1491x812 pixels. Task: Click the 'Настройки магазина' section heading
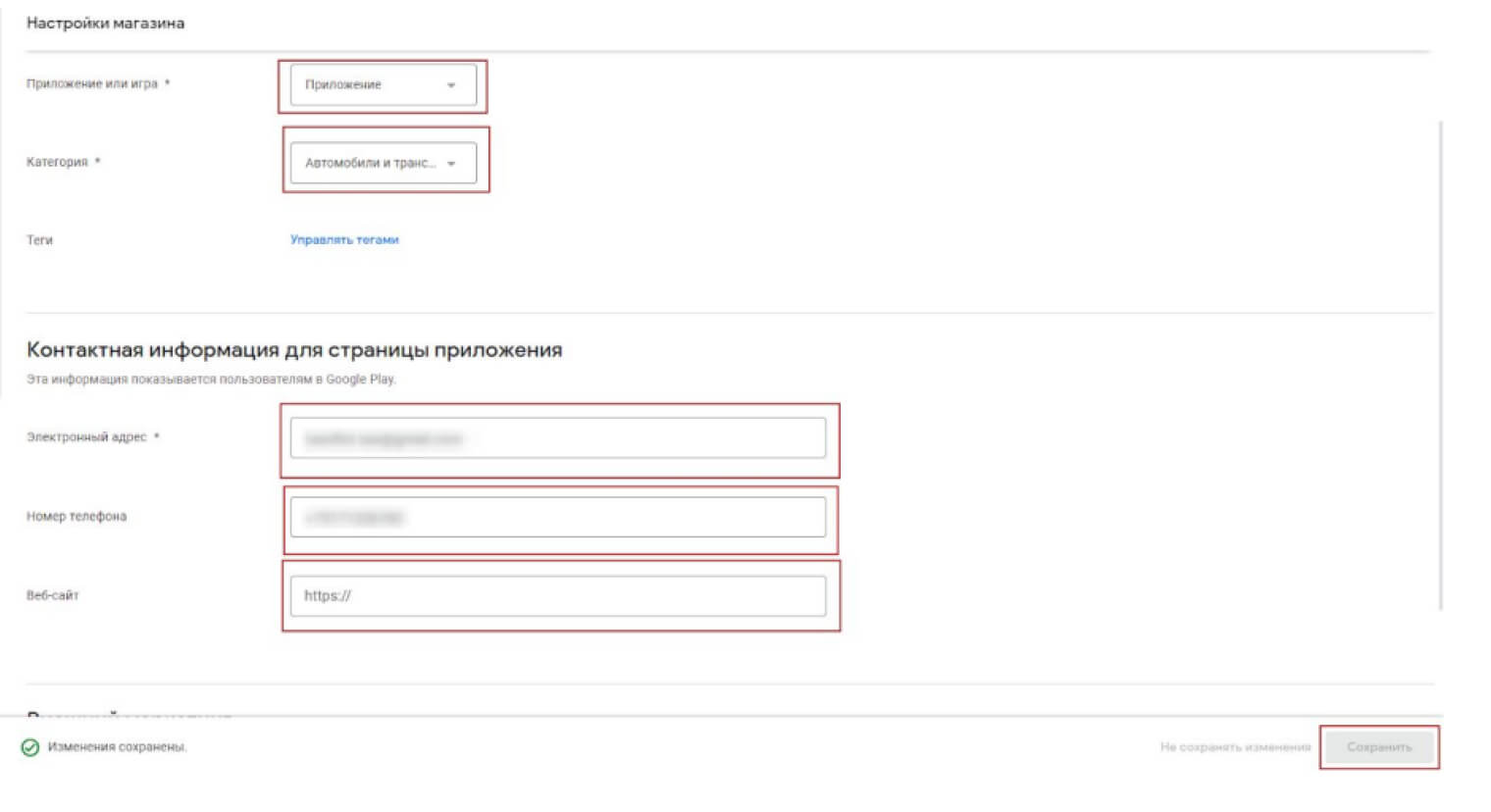point(105,23)
